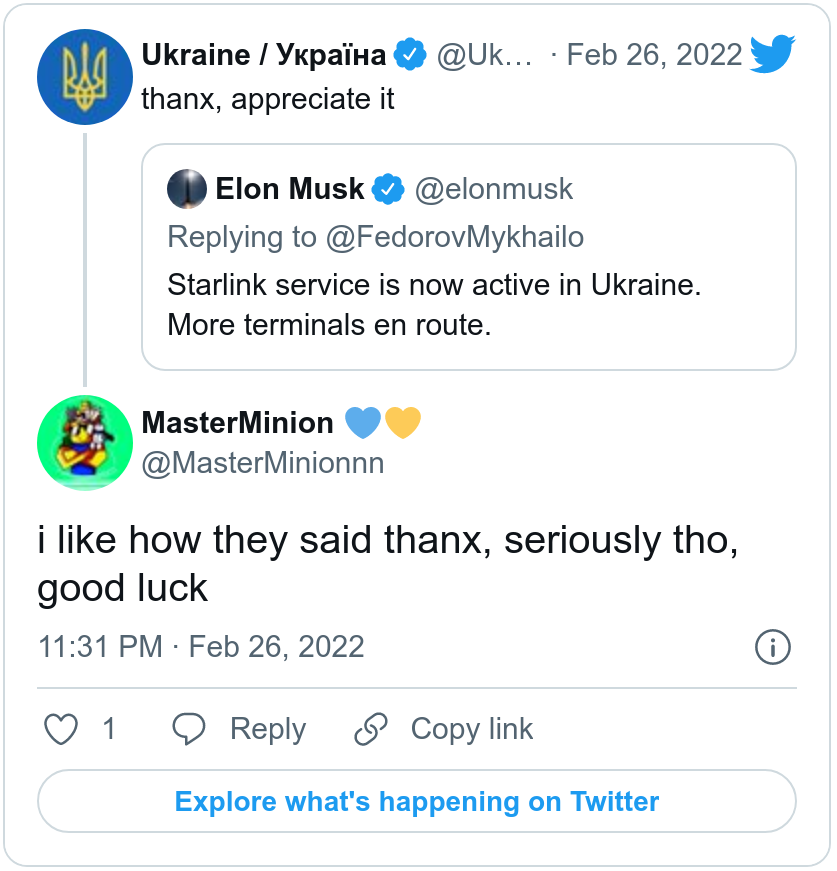Click the Feb 26, 2022 date in header

click(654, 55)
